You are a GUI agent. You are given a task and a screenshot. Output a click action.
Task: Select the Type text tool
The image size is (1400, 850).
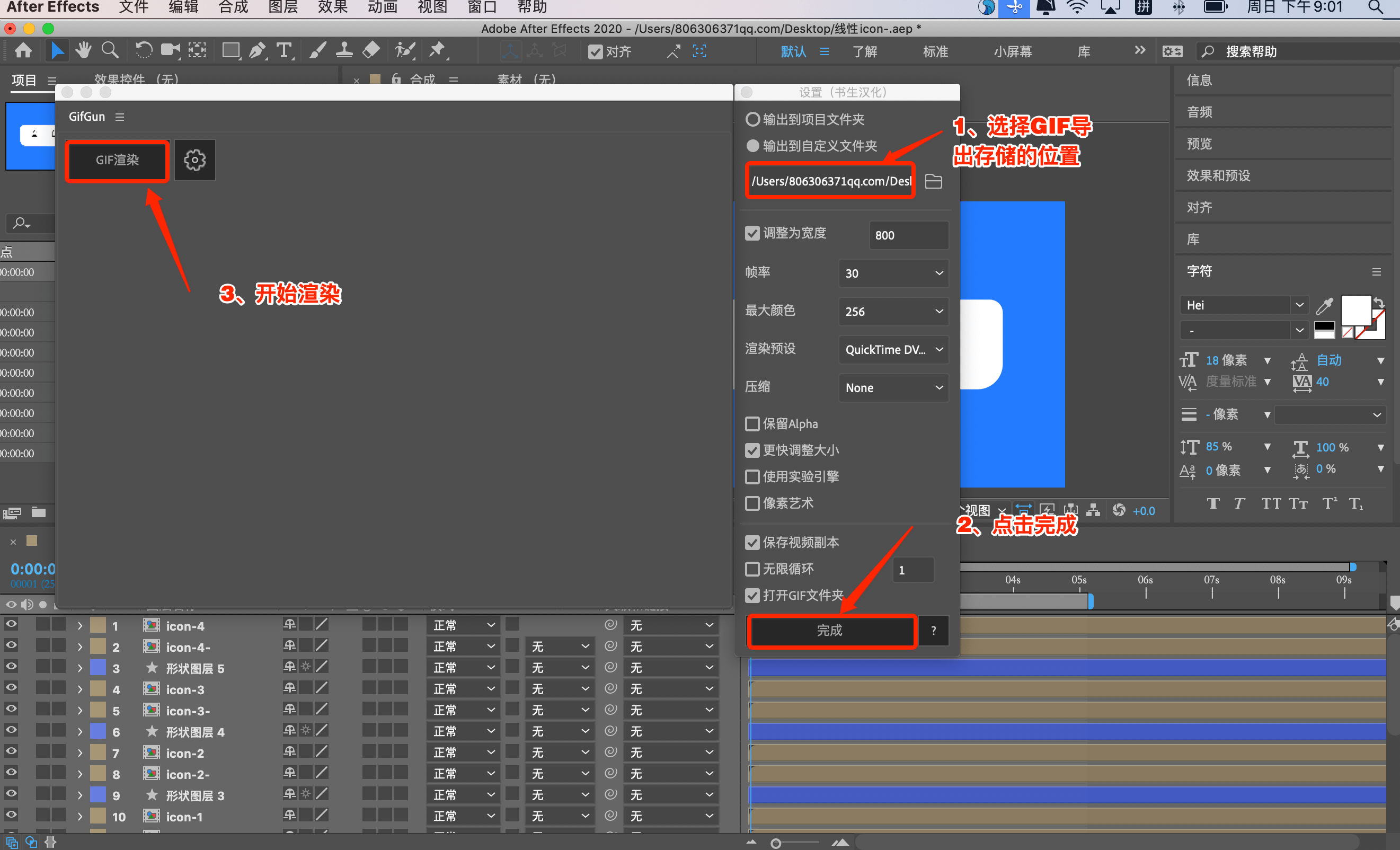[x=284, y=51]
